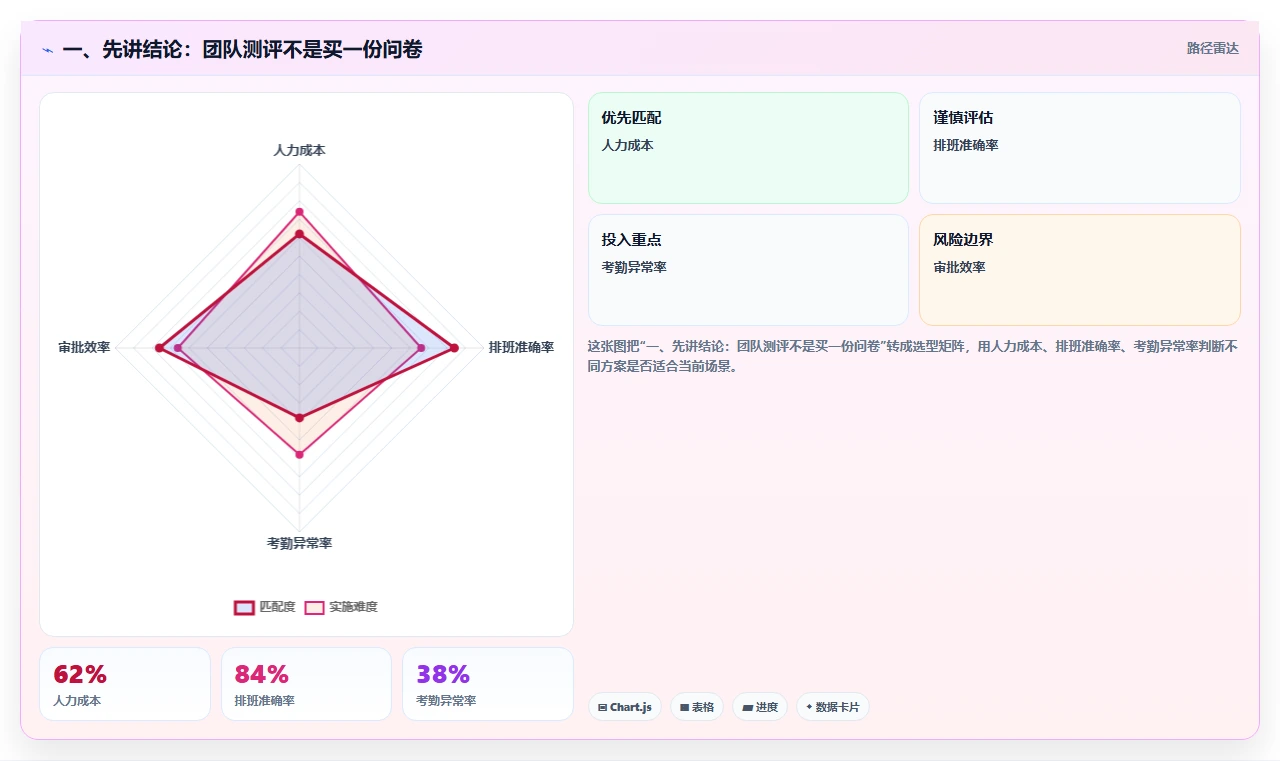
Task: Select the 投入重点 card
Action: click(x=748, y=270)
